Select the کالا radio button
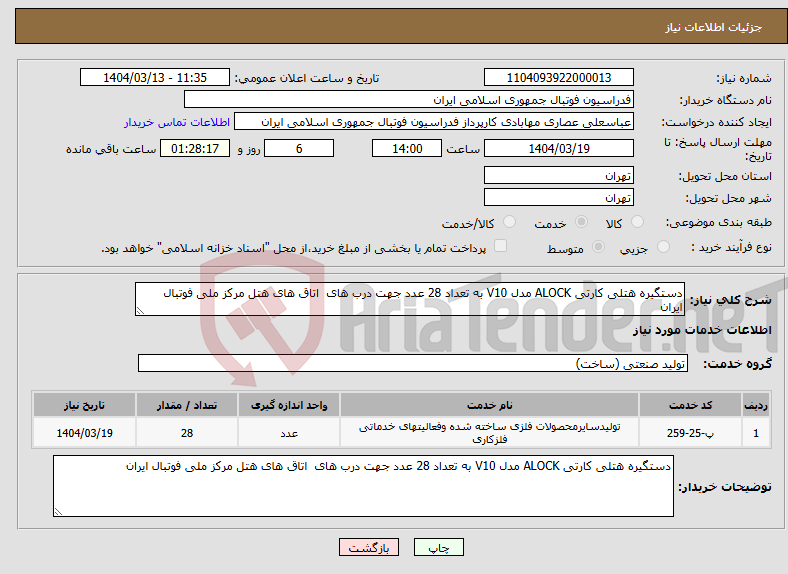Image resolution: width=788 pixels, height=574 pixels. point(637,222)
